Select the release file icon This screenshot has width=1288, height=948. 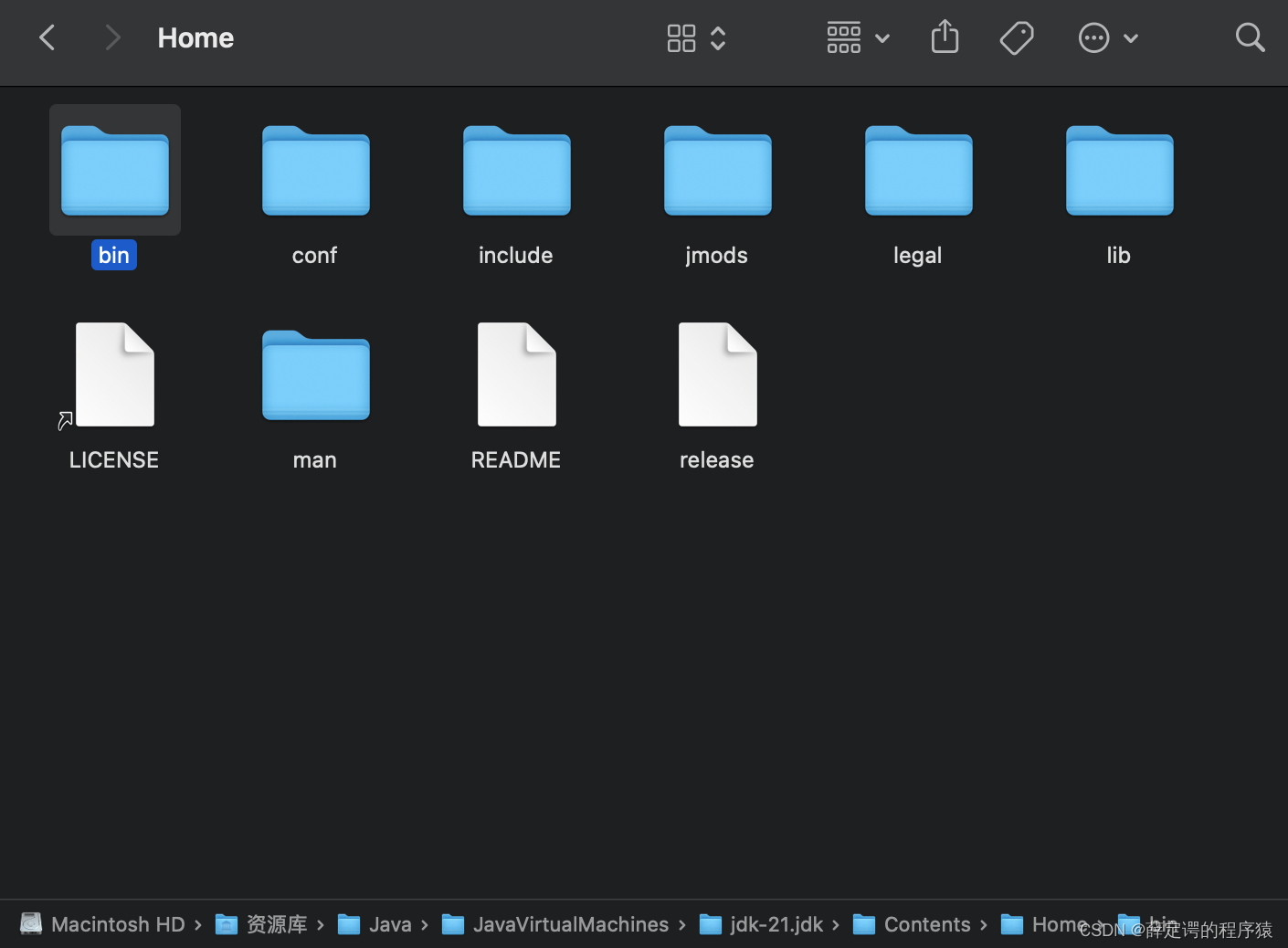pyautogui.click(x=718, y=374)
